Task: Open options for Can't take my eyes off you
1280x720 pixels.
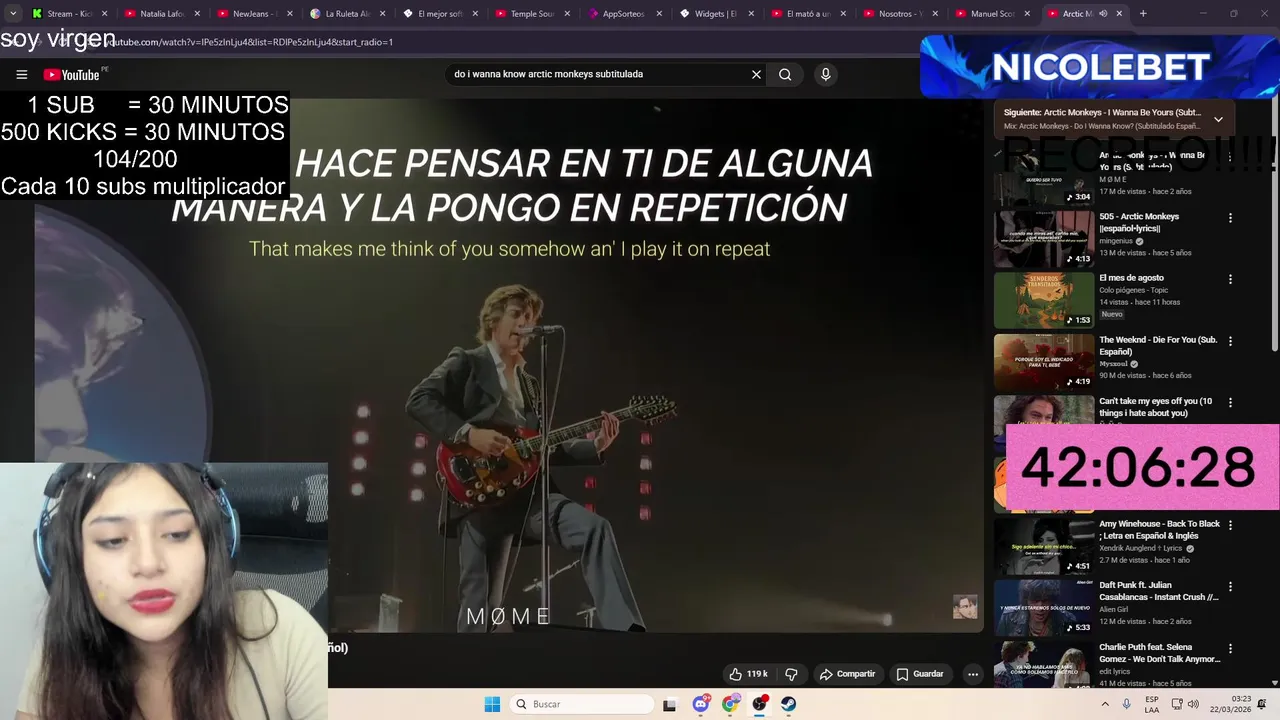Action: 1230,402
